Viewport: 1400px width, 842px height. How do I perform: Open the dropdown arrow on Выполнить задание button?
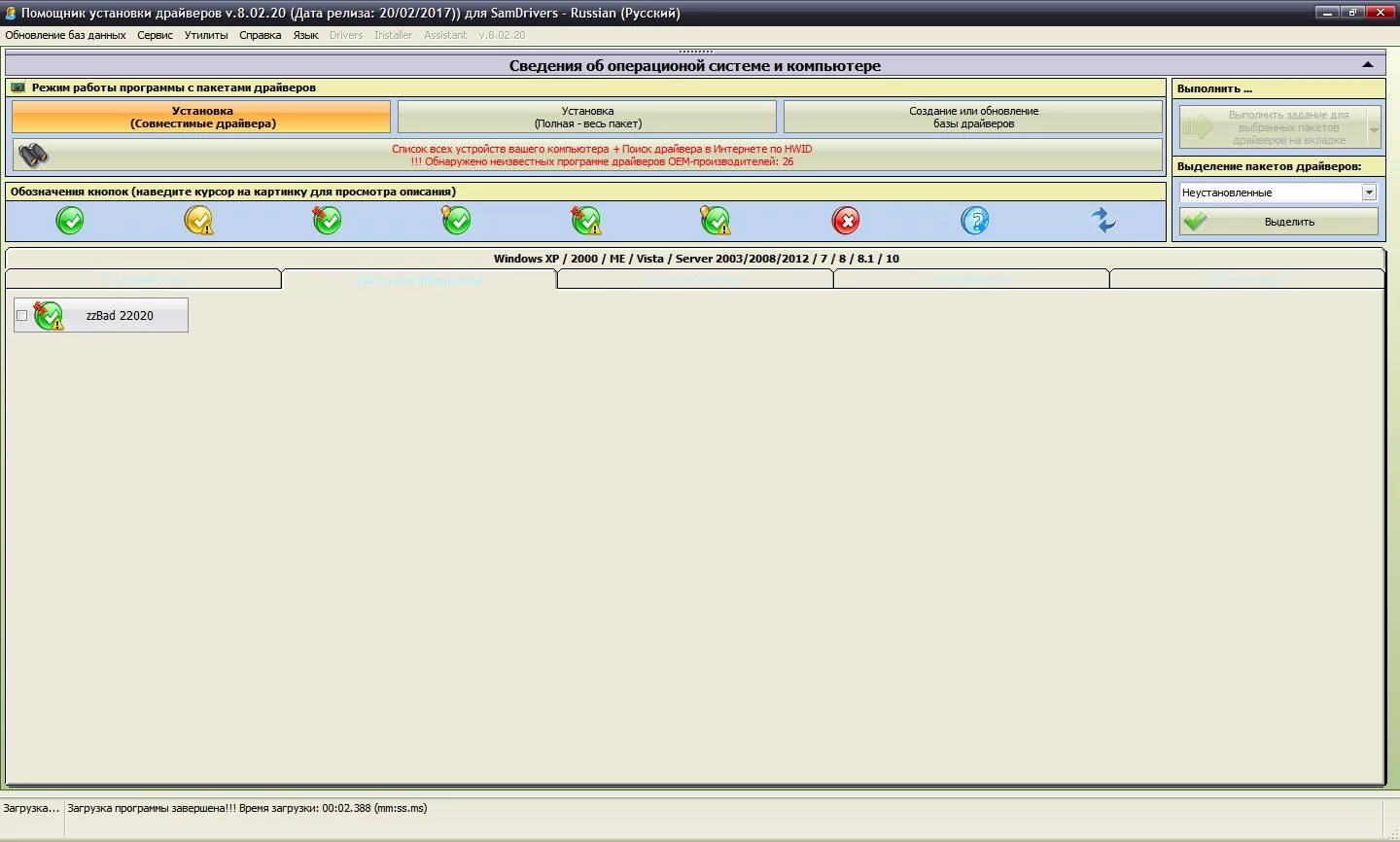tap(1374, 127)
